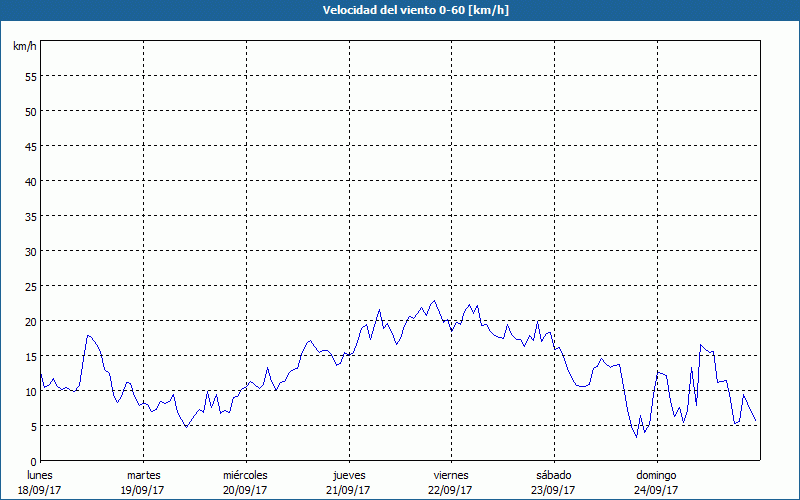Click the 'martes' day label
800x500 pixels.
click(143, 475)
